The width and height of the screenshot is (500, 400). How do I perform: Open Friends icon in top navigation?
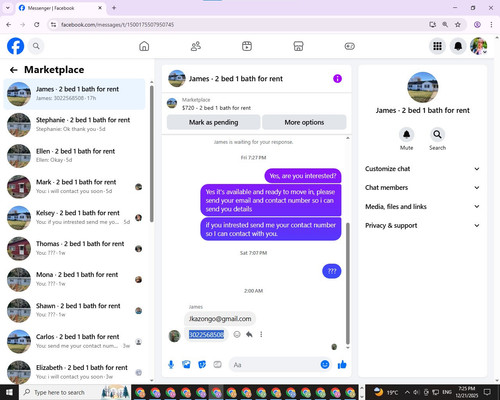click(196, 46)
